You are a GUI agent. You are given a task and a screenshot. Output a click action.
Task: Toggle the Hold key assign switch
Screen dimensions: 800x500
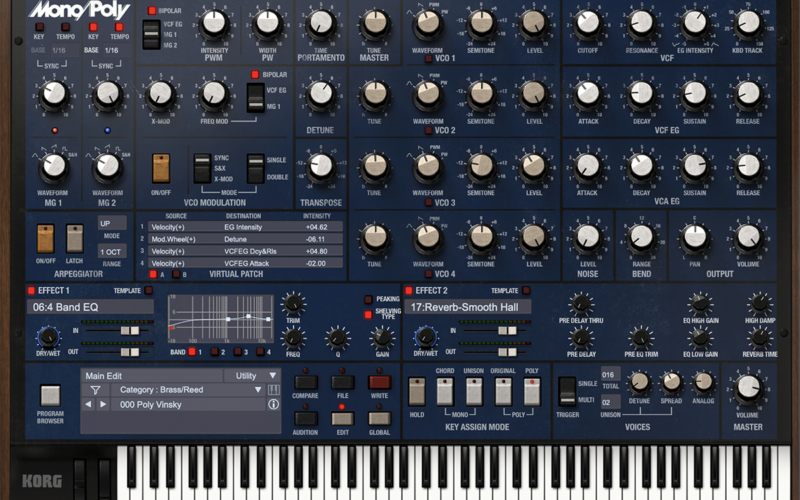(417, 392)
